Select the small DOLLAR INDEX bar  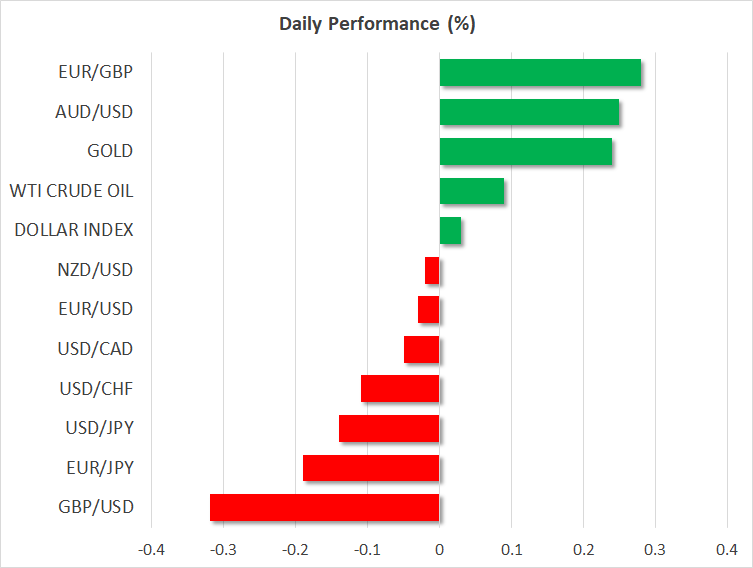point(450,231)
